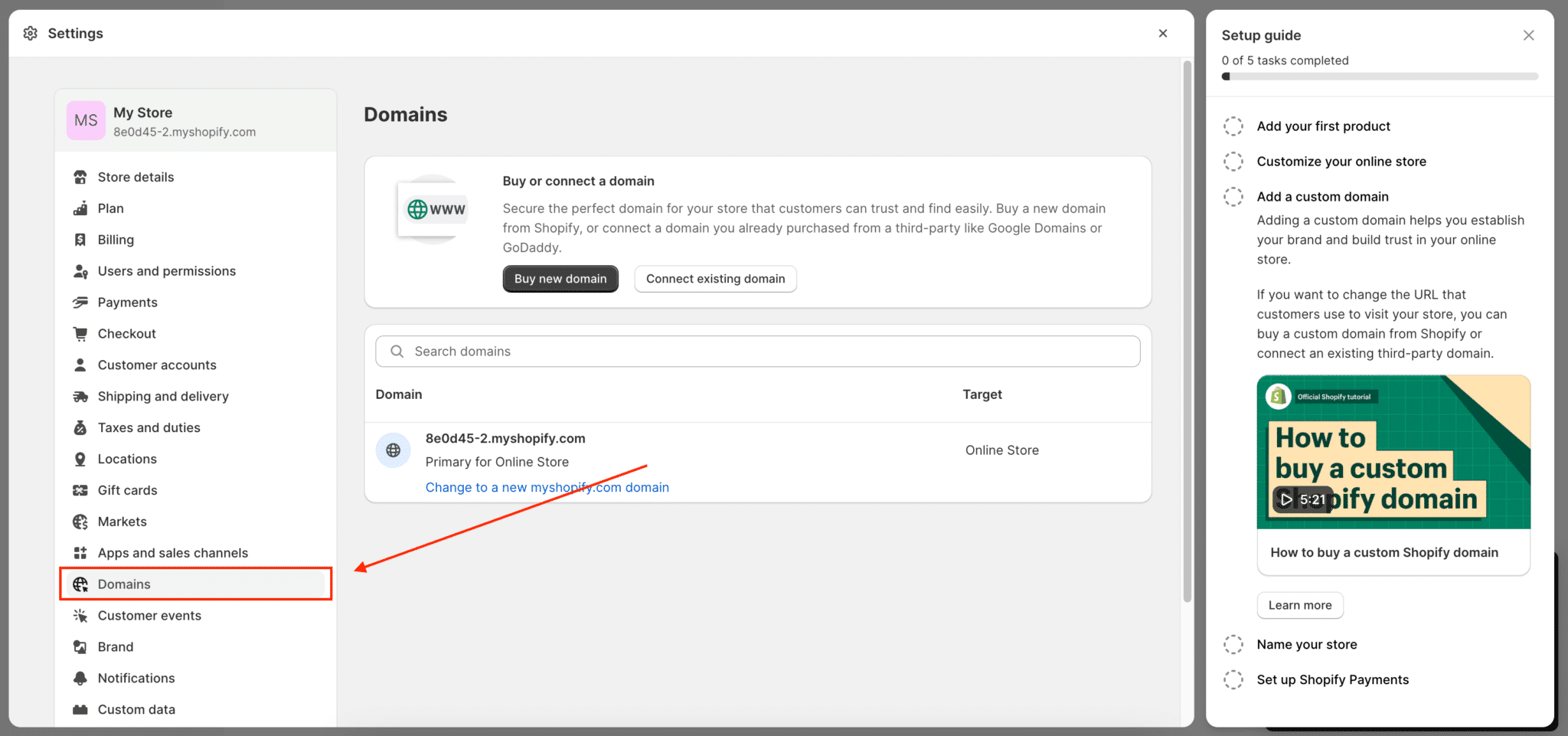Click My Store name in sidebar header
The height and width of the screenshot is (736, 1568).
(143, 113)
